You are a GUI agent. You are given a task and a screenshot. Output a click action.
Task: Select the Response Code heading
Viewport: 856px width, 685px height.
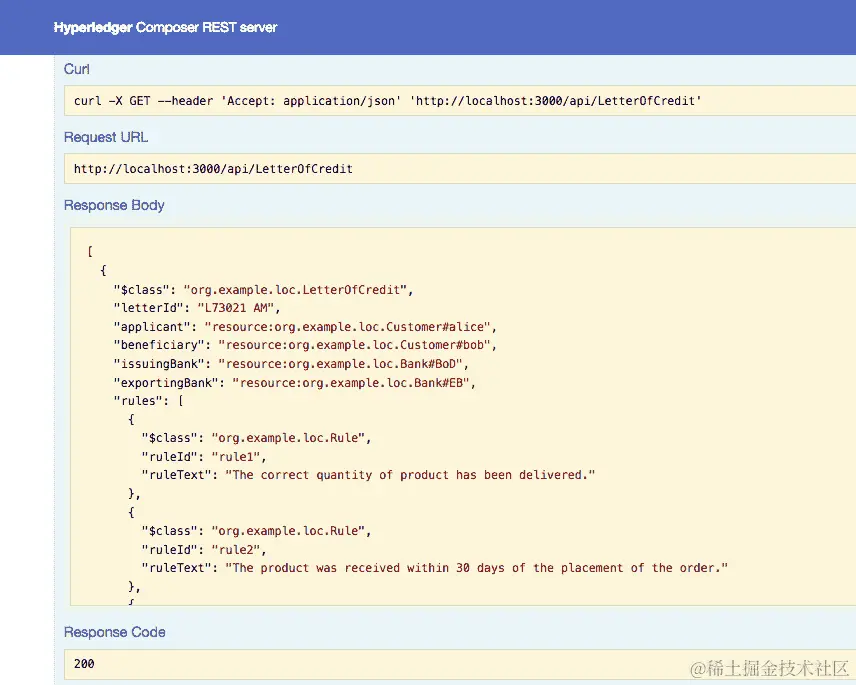click(115, 632)
